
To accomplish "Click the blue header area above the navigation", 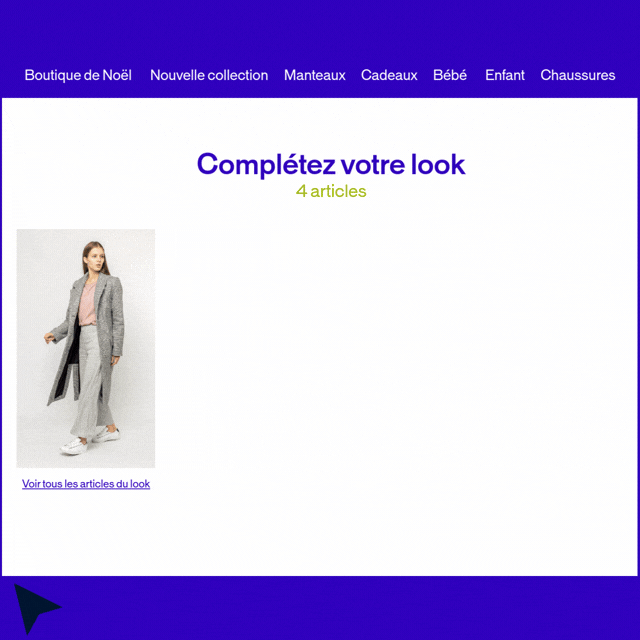I will tap(320, 29).
